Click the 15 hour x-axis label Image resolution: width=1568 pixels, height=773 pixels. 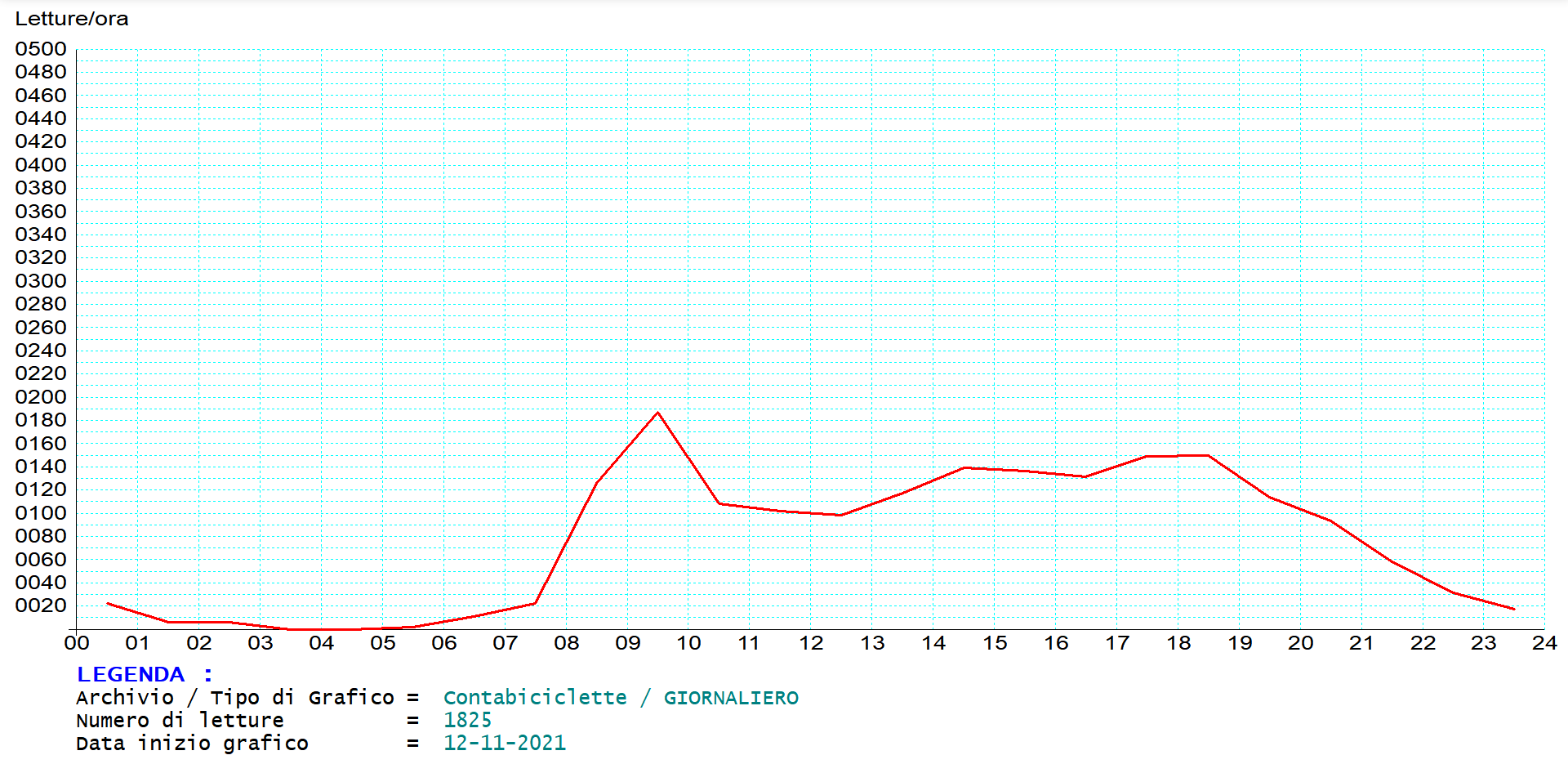pyautogui.click(x=995, y=643)
